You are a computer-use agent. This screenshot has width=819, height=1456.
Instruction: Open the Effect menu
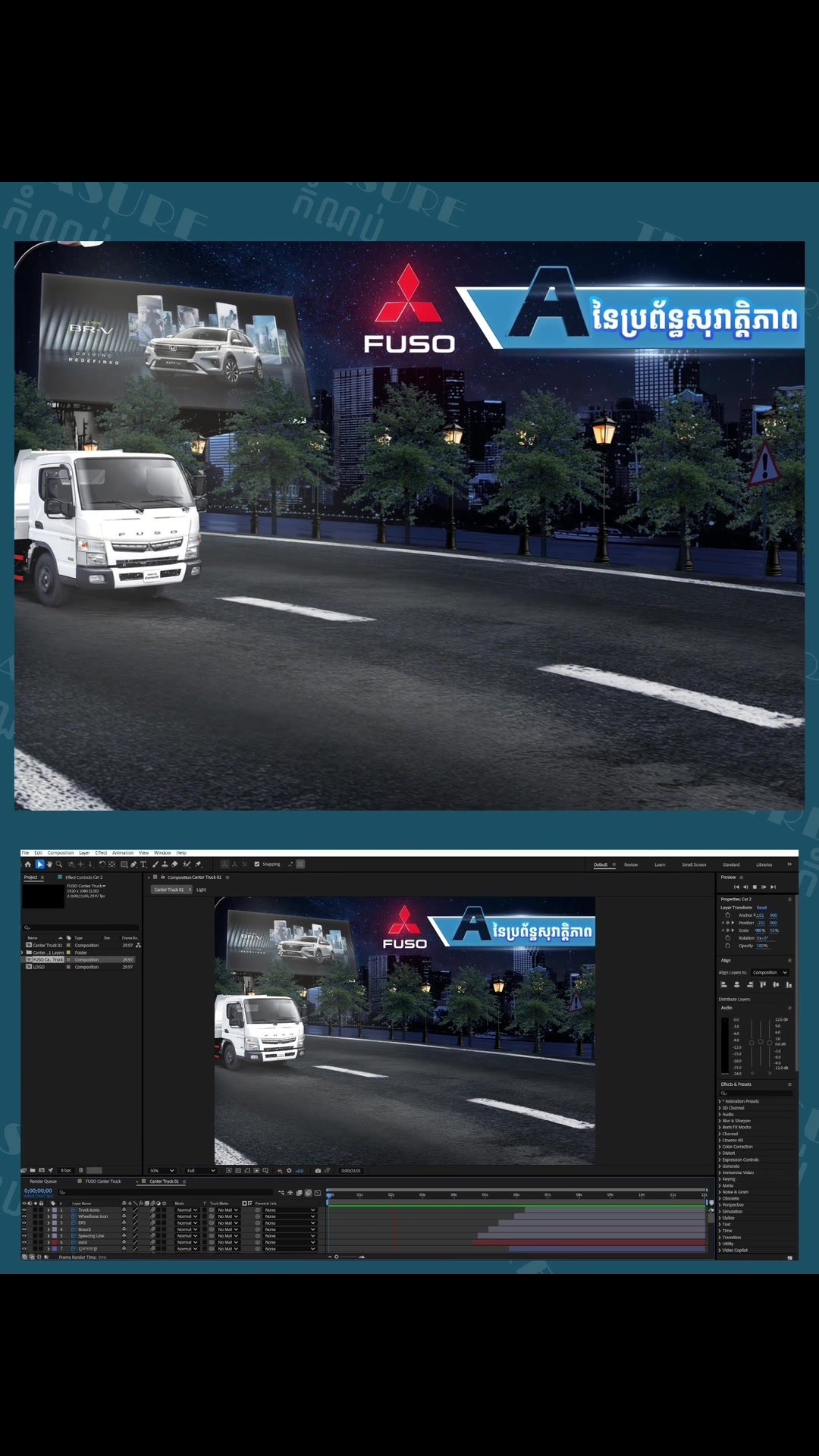pos(101,853)
